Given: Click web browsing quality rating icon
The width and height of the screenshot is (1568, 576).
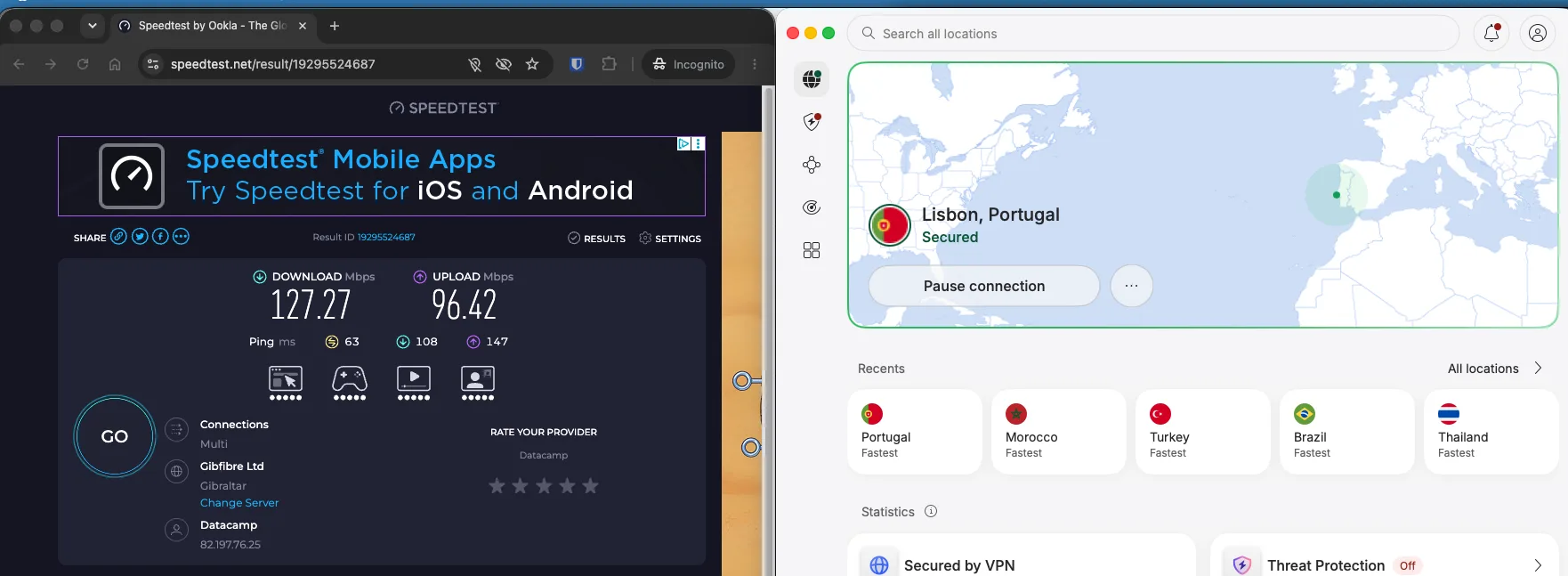Looking at the screenshot, I should (x=286, y=383).
